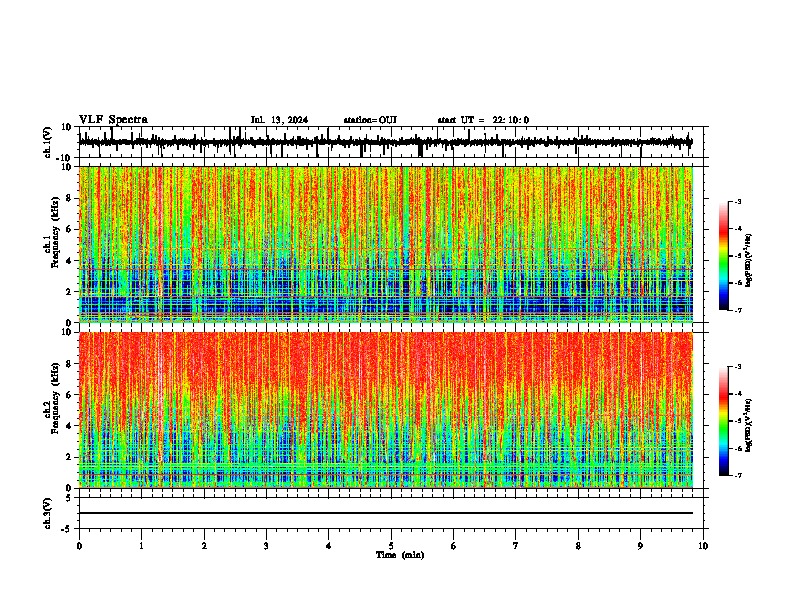Select the "station=OUJ" header label
The image size is (792, 612).
(370, 120)
